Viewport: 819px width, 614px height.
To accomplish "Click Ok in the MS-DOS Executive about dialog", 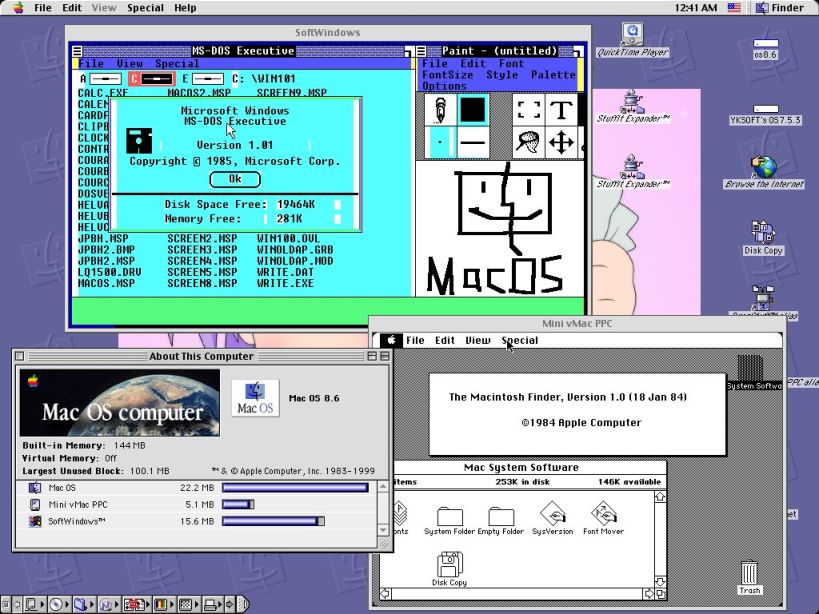I will (x=234, y=179).
